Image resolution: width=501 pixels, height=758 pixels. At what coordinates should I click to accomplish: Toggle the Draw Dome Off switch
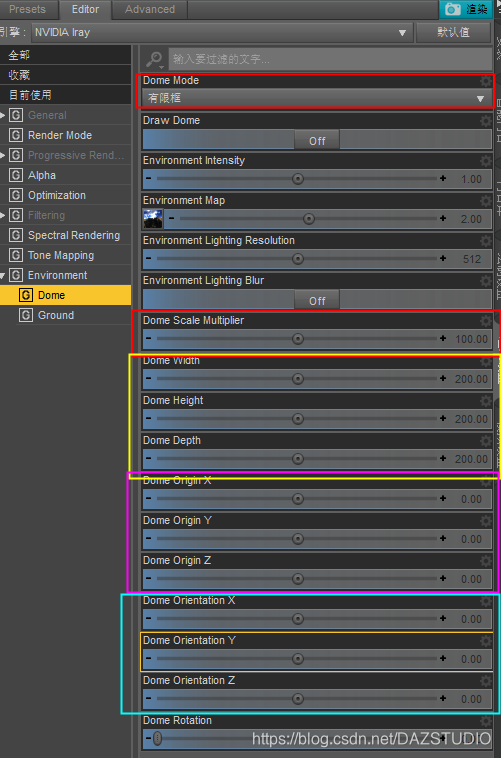(x=317, y=141)
